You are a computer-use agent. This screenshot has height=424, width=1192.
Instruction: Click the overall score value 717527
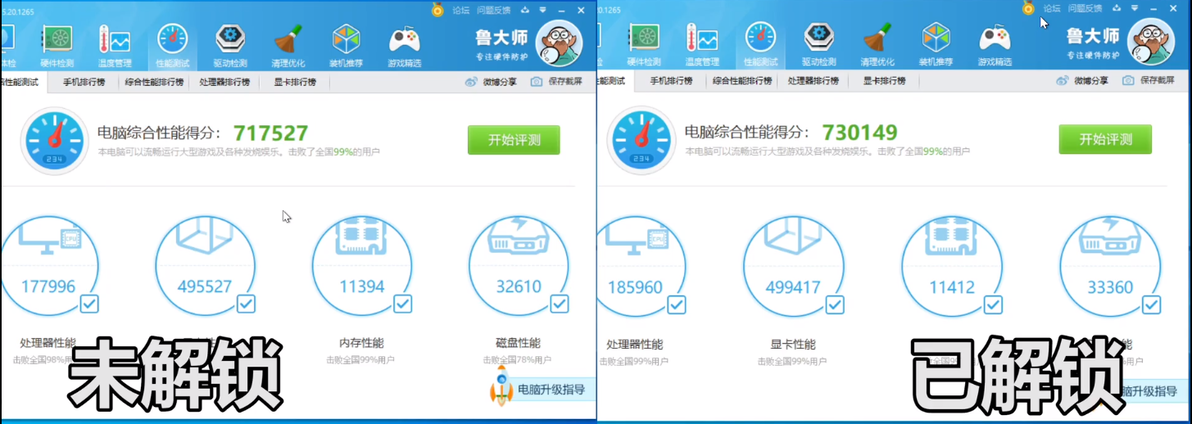[x=271, y=134]
